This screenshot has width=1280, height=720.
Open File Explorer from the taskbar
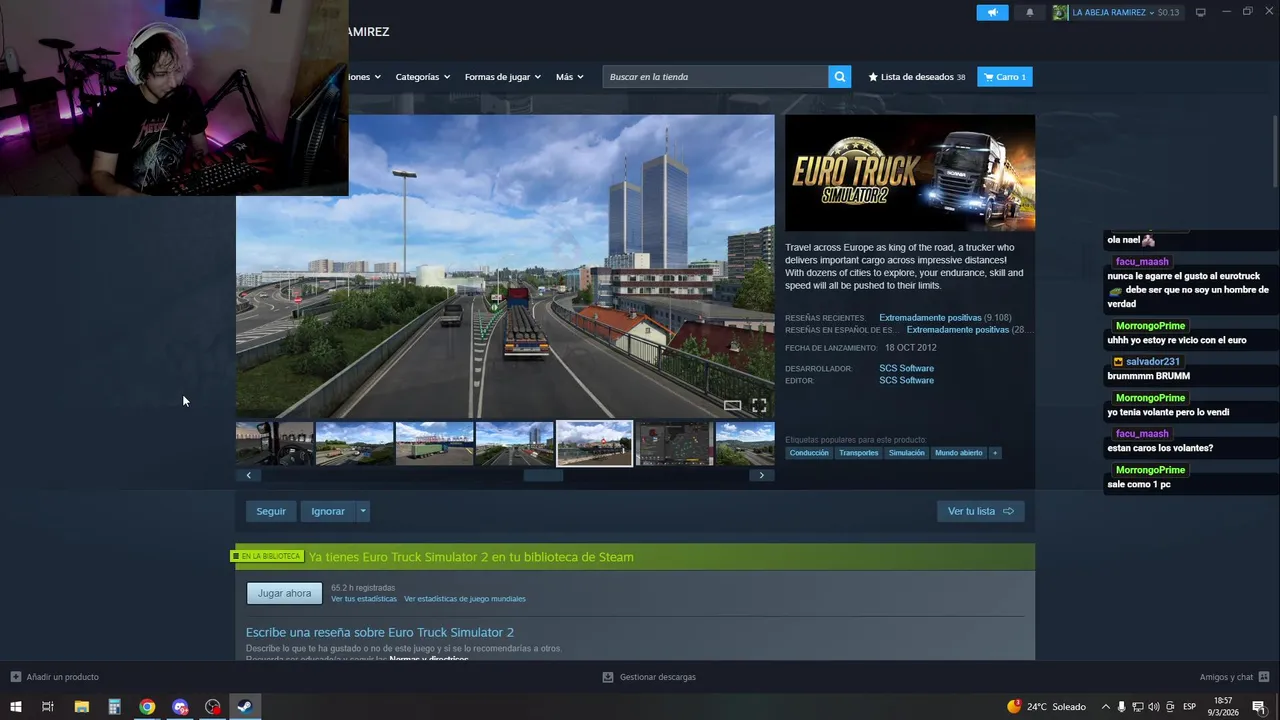[82, 707]
